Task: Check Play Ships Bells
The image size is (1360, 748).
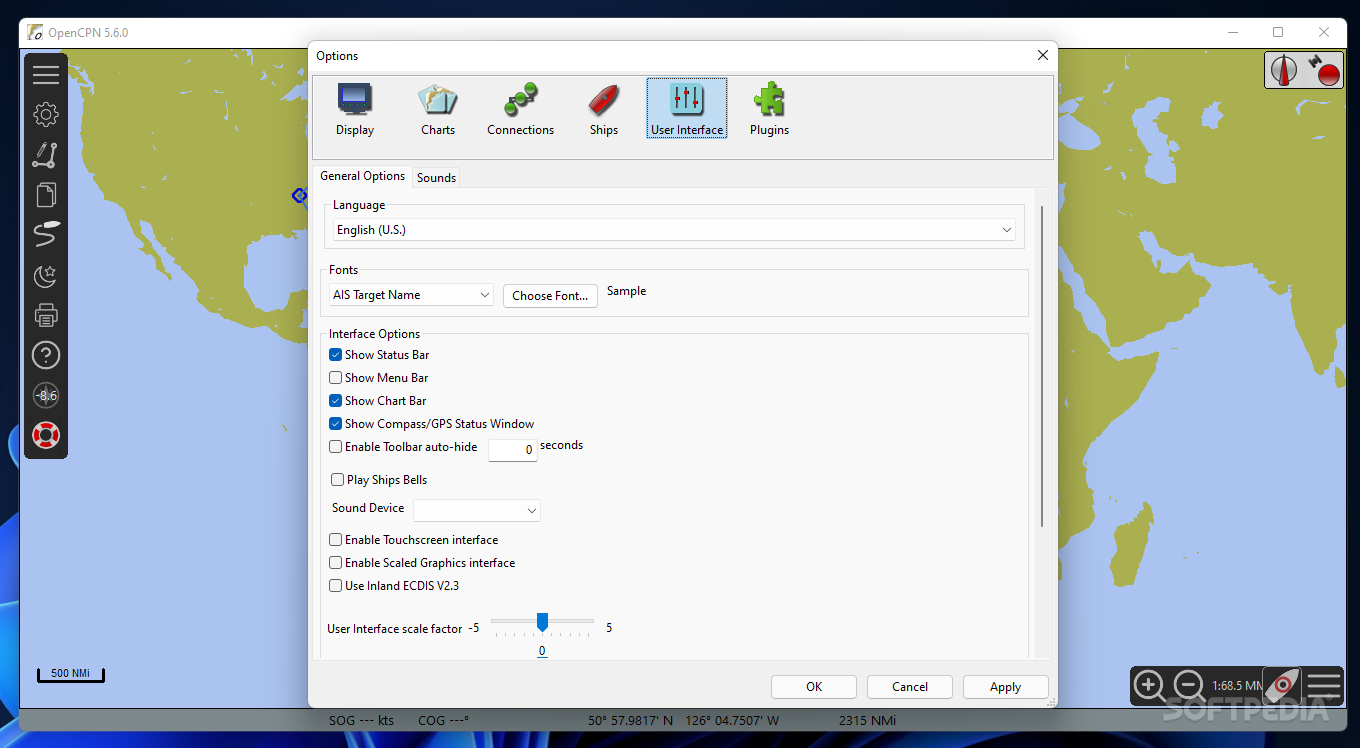Action: pos(338,480)
